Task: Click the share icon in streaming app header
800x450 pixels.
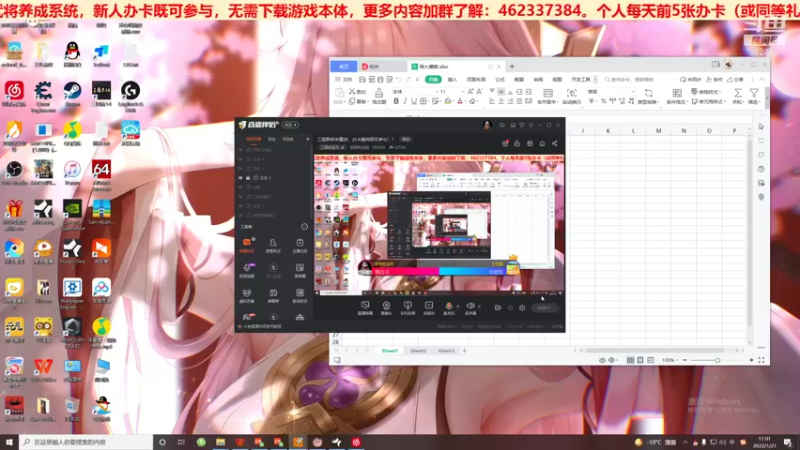Action: click(555, 144)
